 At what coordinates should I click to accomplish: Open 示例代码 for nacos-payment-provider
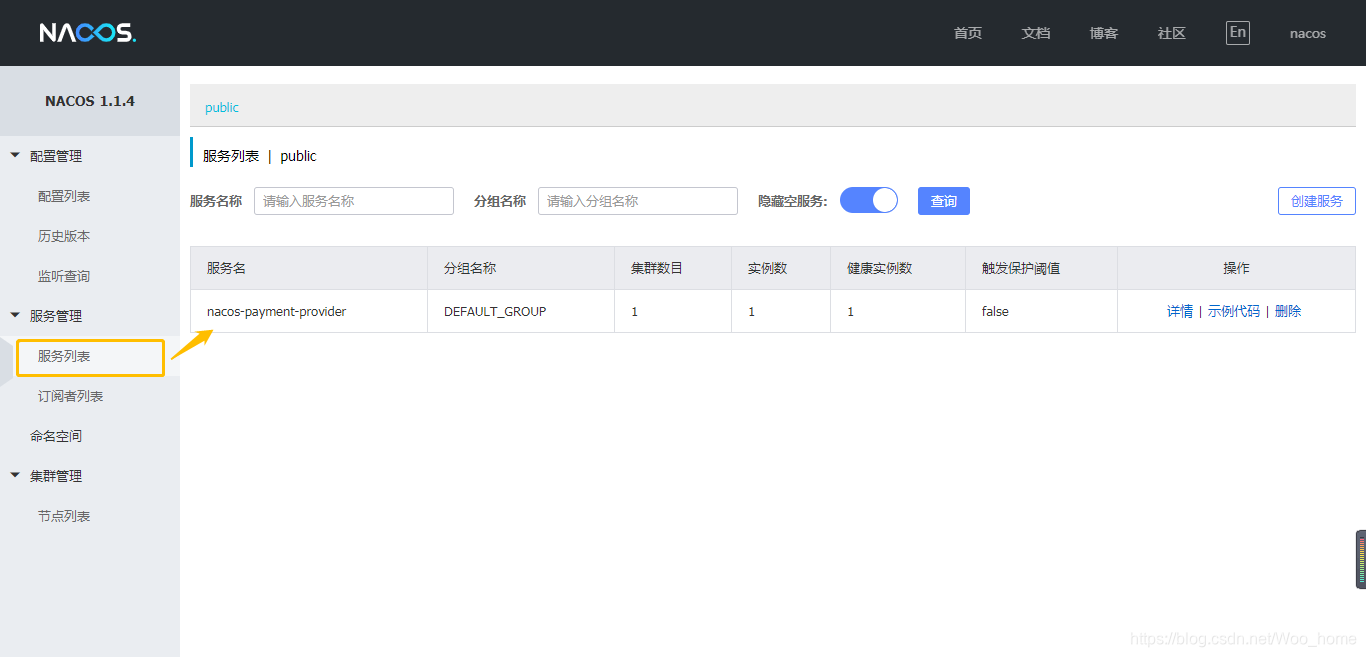click(x=1234, y=311)
